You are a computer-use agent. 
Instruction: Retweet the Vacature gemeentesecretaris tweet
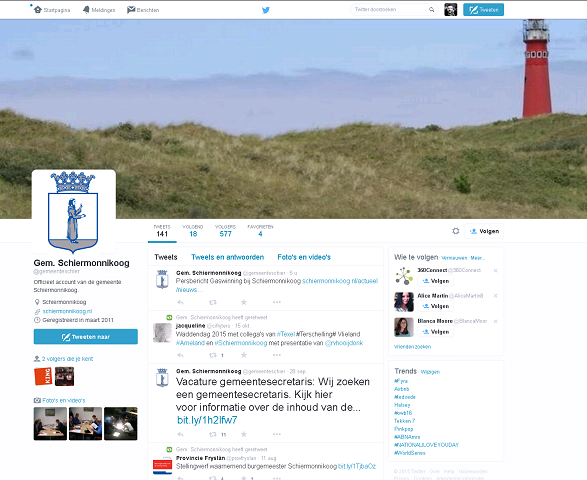(213, 434)
